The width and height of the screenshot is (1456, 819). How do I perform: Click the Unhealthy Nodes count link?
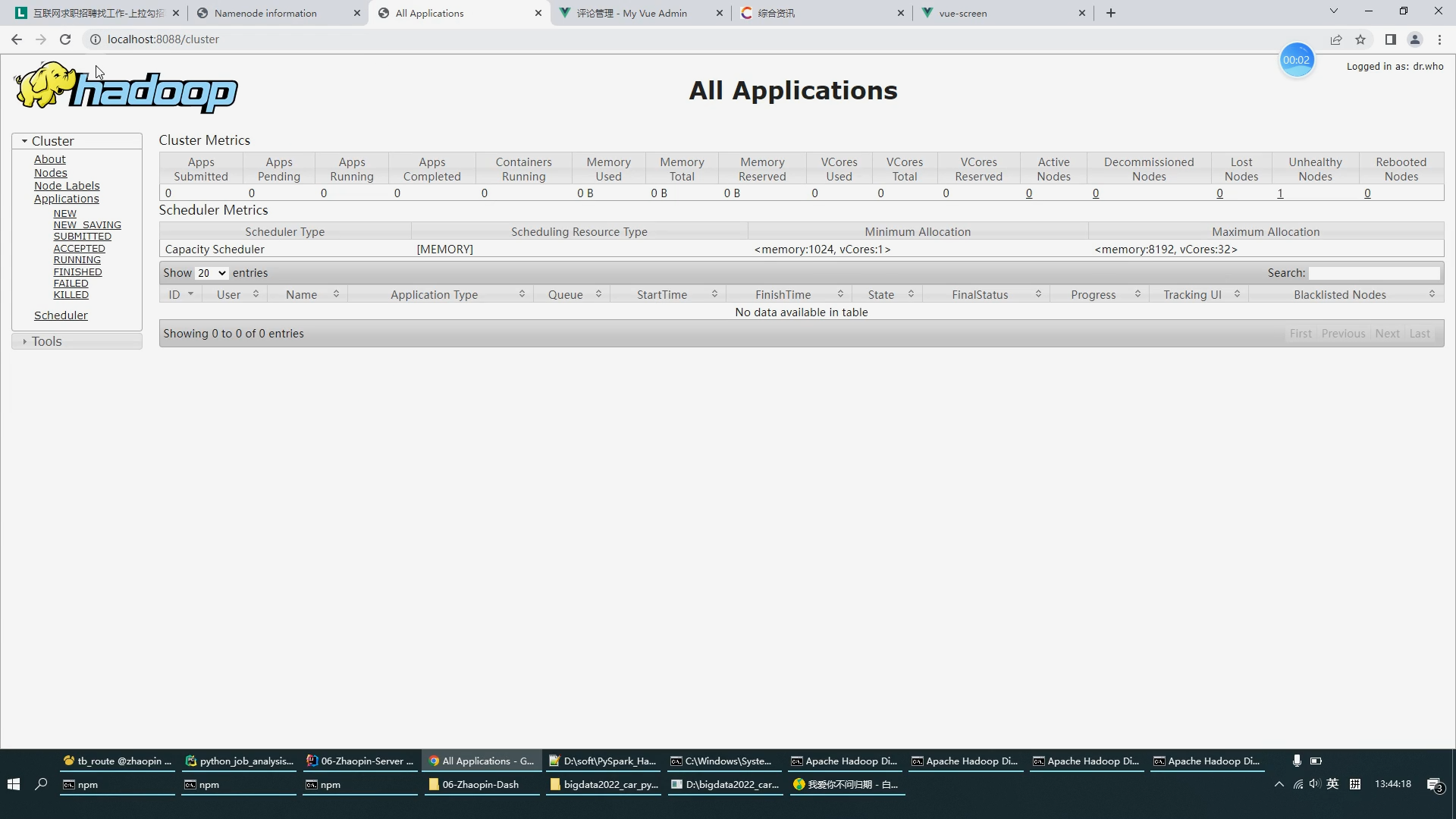tap(1280, 193)
